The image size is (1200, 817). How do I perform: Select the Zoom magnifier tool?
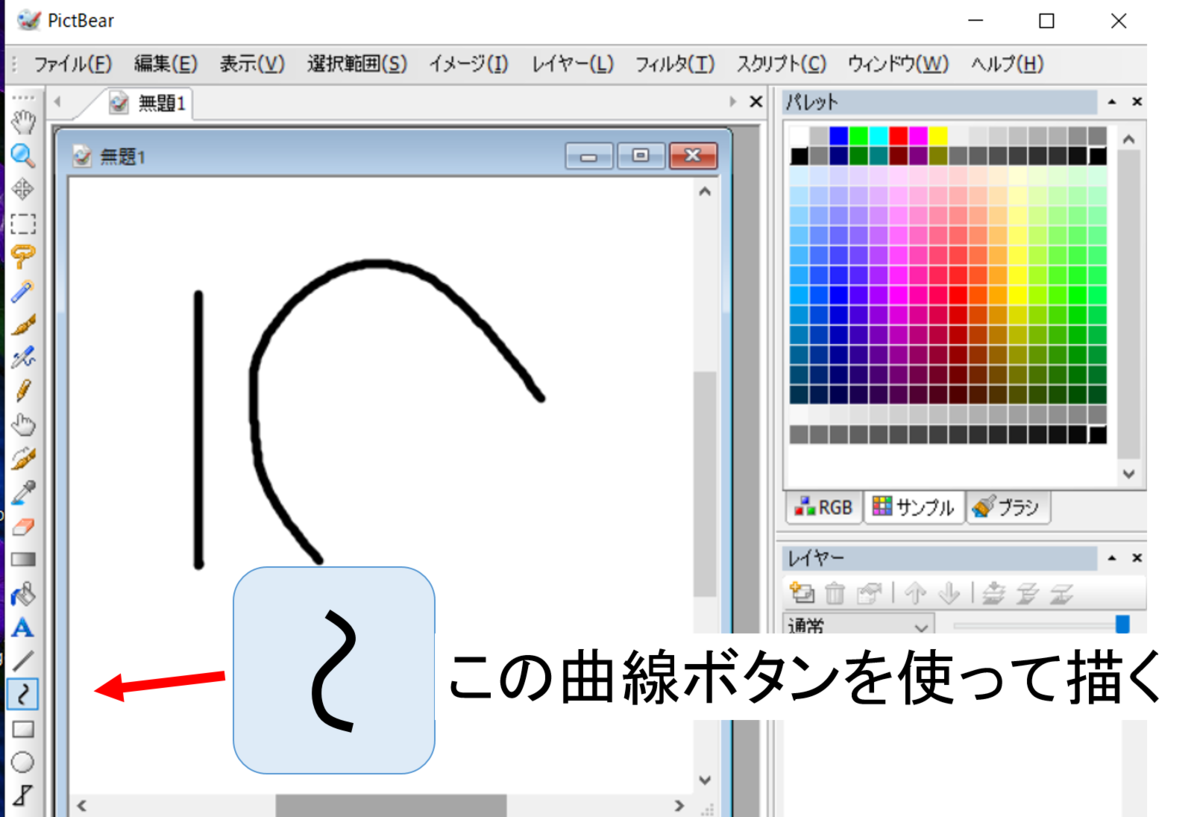point(22,155)
